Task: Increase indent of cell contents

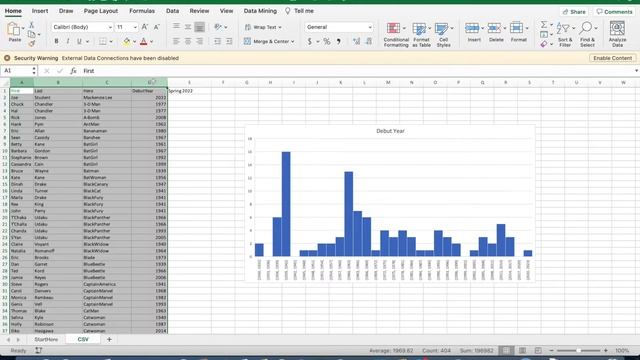Action: click(x=229, y=41)
